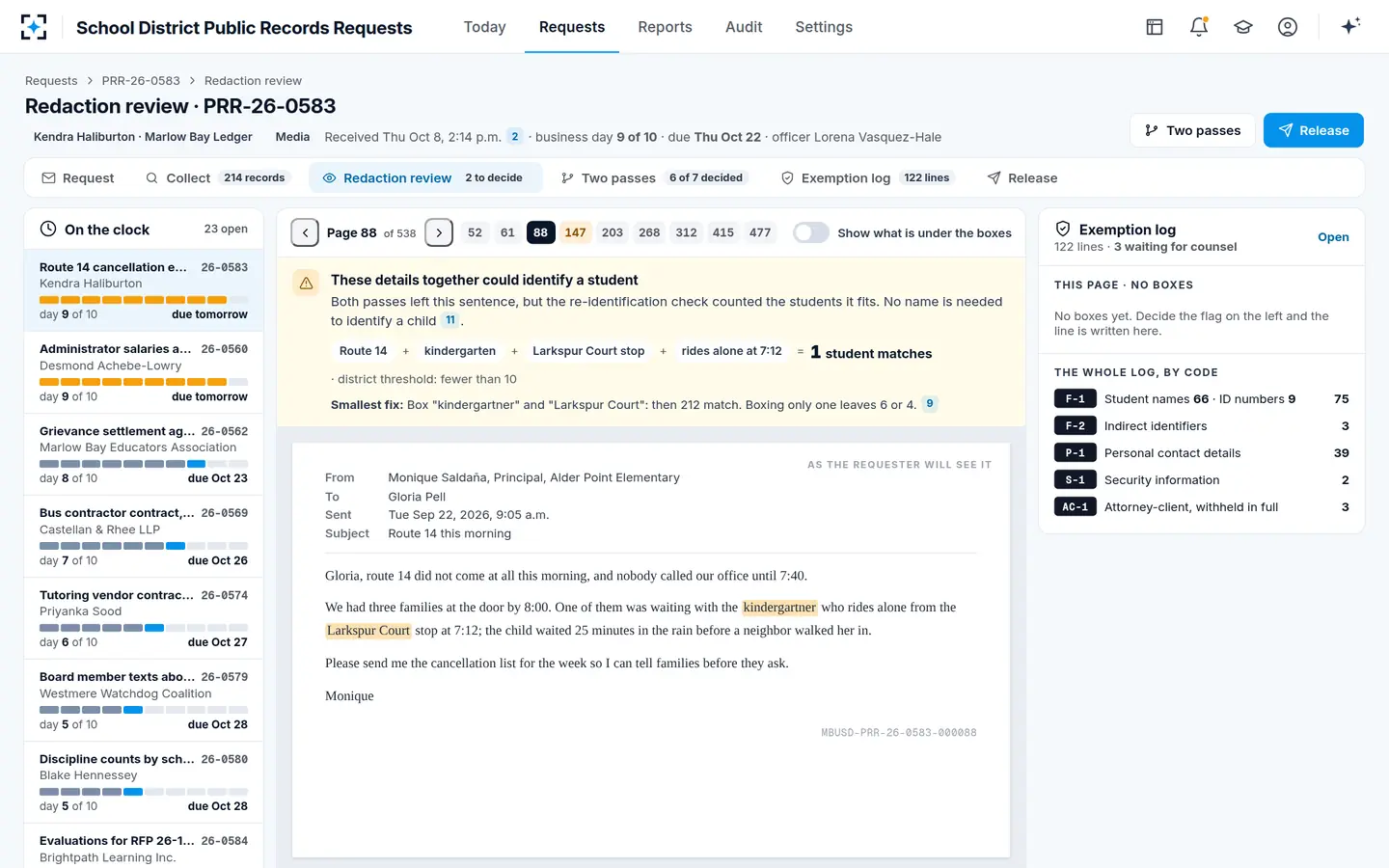Select the Request step tab

78,178
